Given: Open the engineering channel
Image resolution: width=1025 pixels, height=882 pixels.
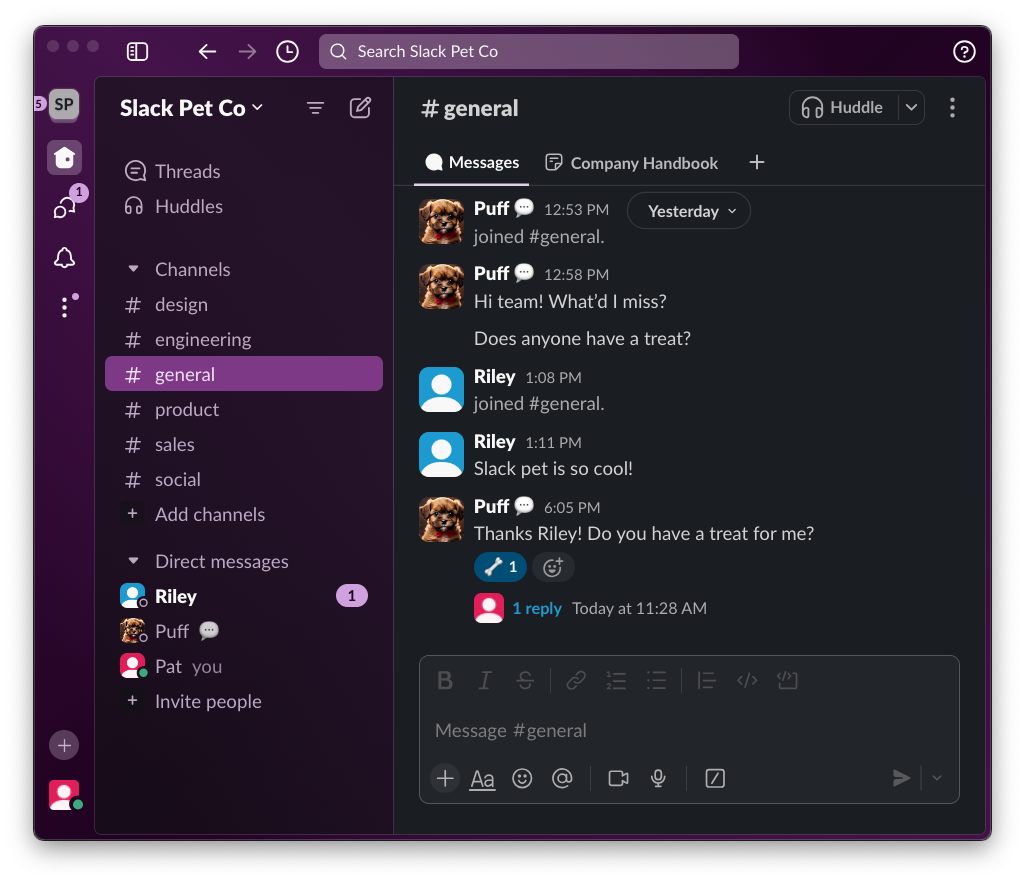Looking at the screenshot, I should click(203, 340).
